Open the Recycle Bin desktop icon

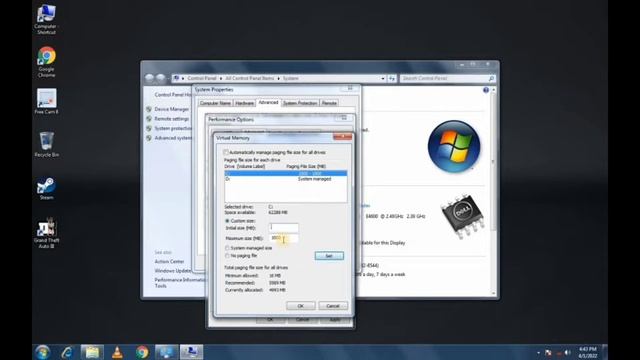(46, 144)
